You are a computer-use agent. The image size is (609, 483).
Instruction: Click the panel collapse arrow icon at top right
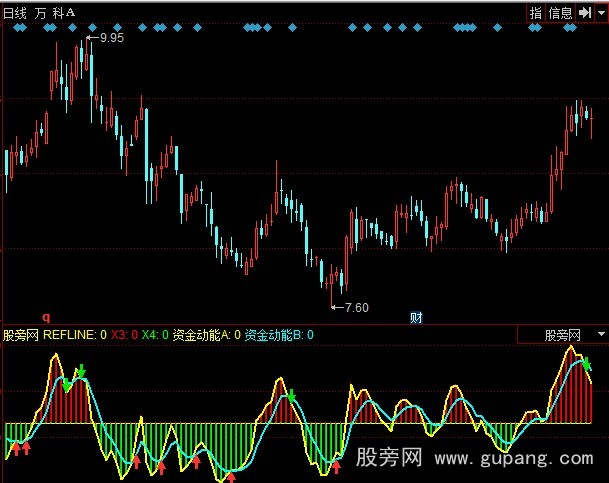583,12
